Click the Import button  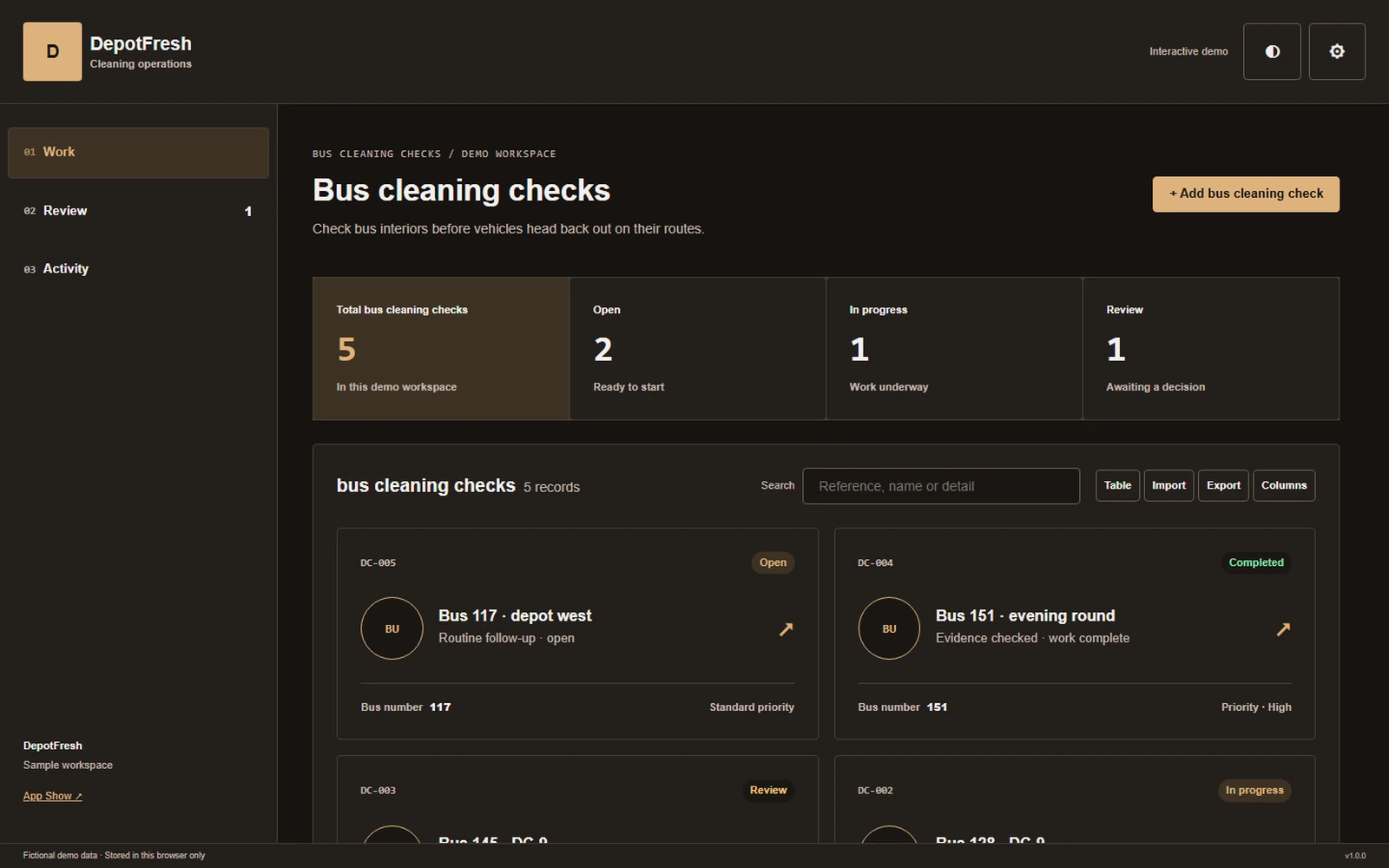pos(1168,485)
